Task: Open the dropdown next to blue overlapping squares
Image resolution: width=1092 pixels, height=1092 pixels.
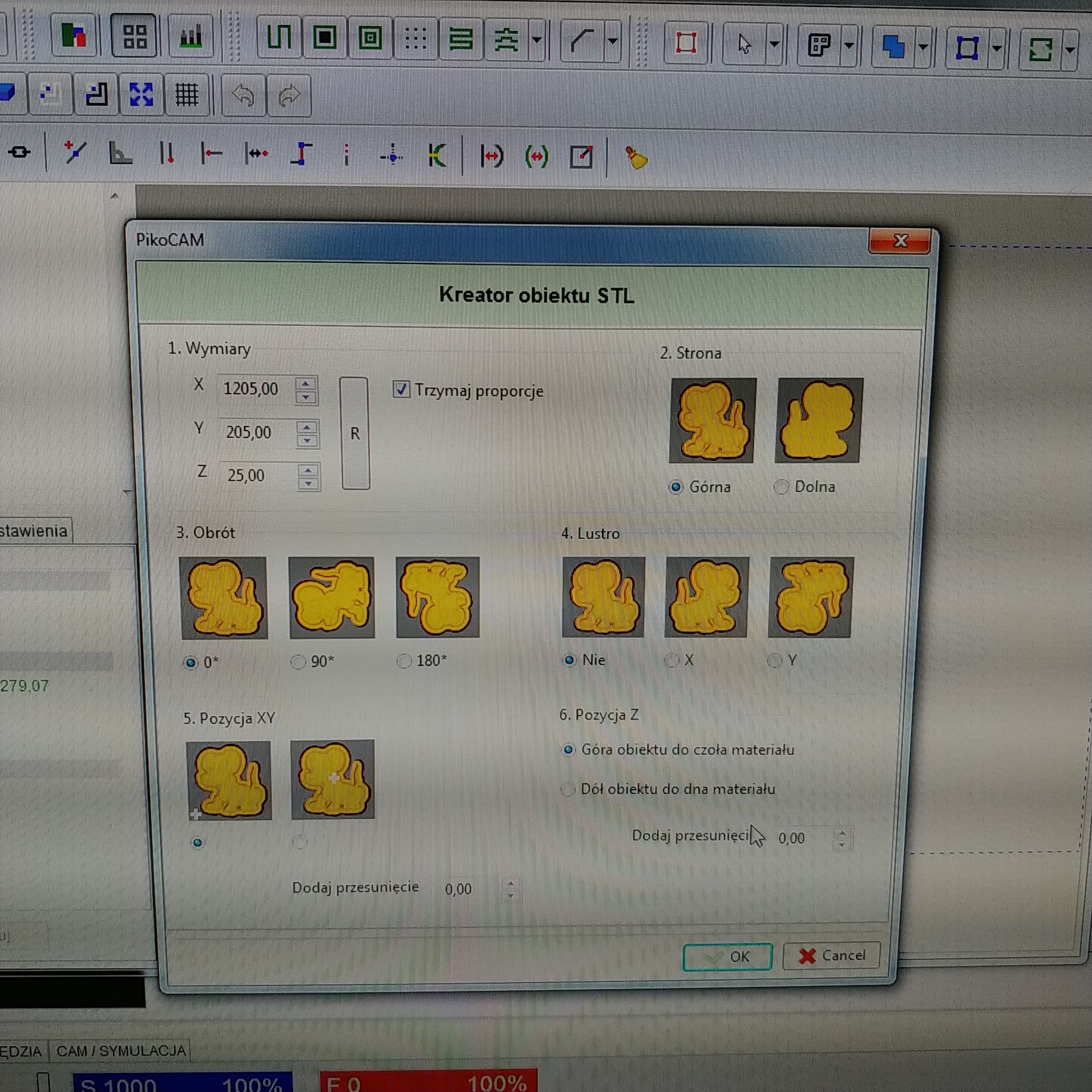Action: click(923, 46)
